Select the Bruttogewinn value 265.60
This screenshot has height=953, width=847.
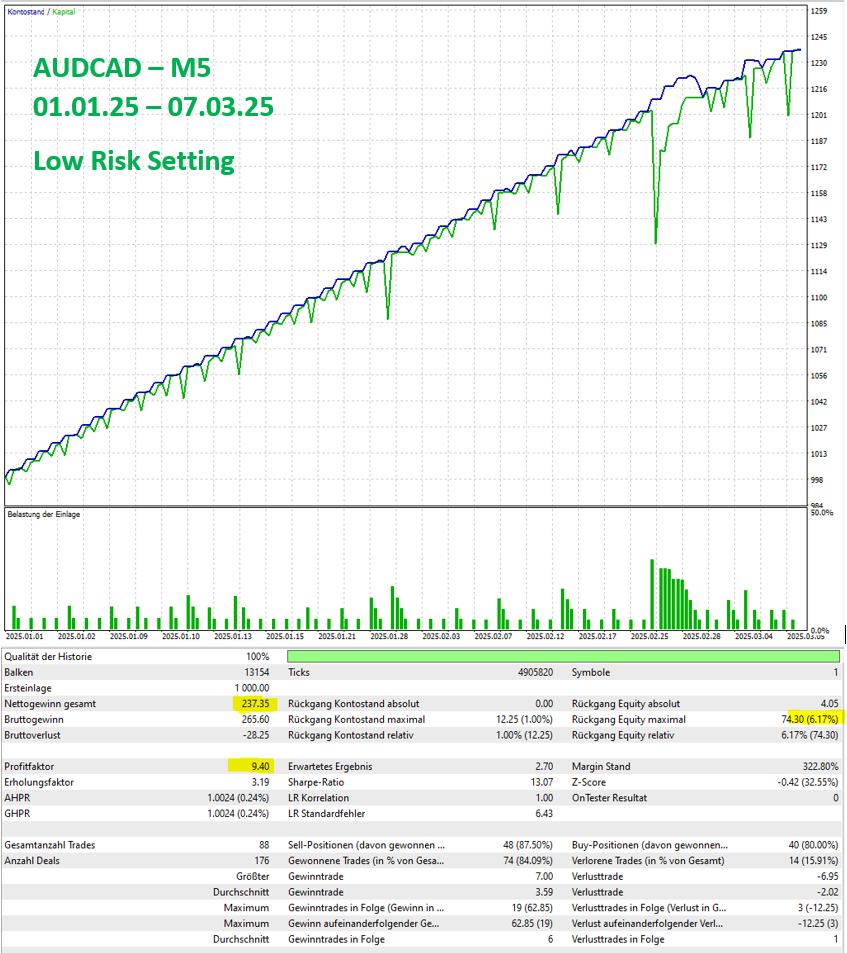255,720
